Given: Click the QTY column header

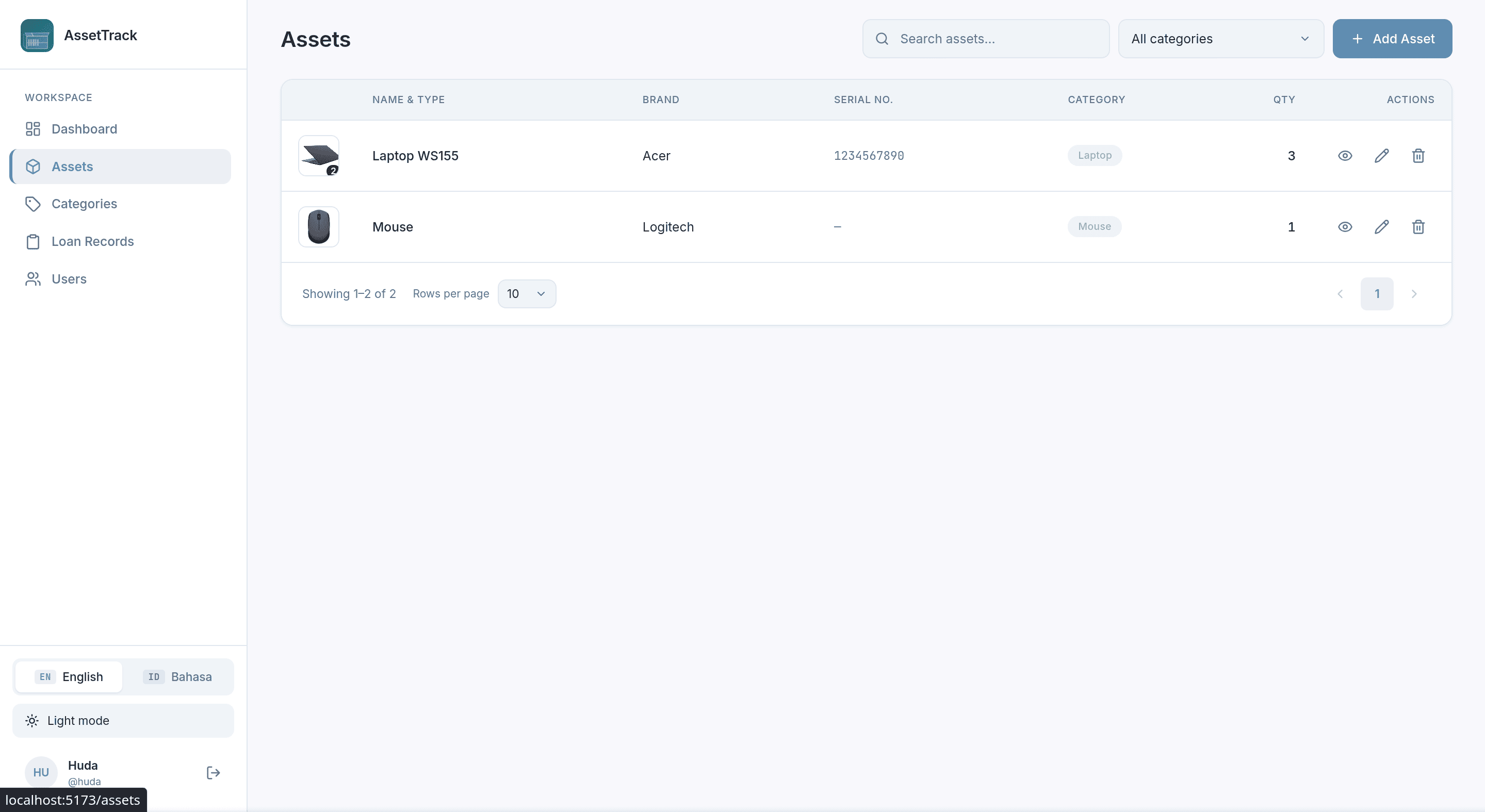Looking at the screenshot, I should [x=1284, y=100].
